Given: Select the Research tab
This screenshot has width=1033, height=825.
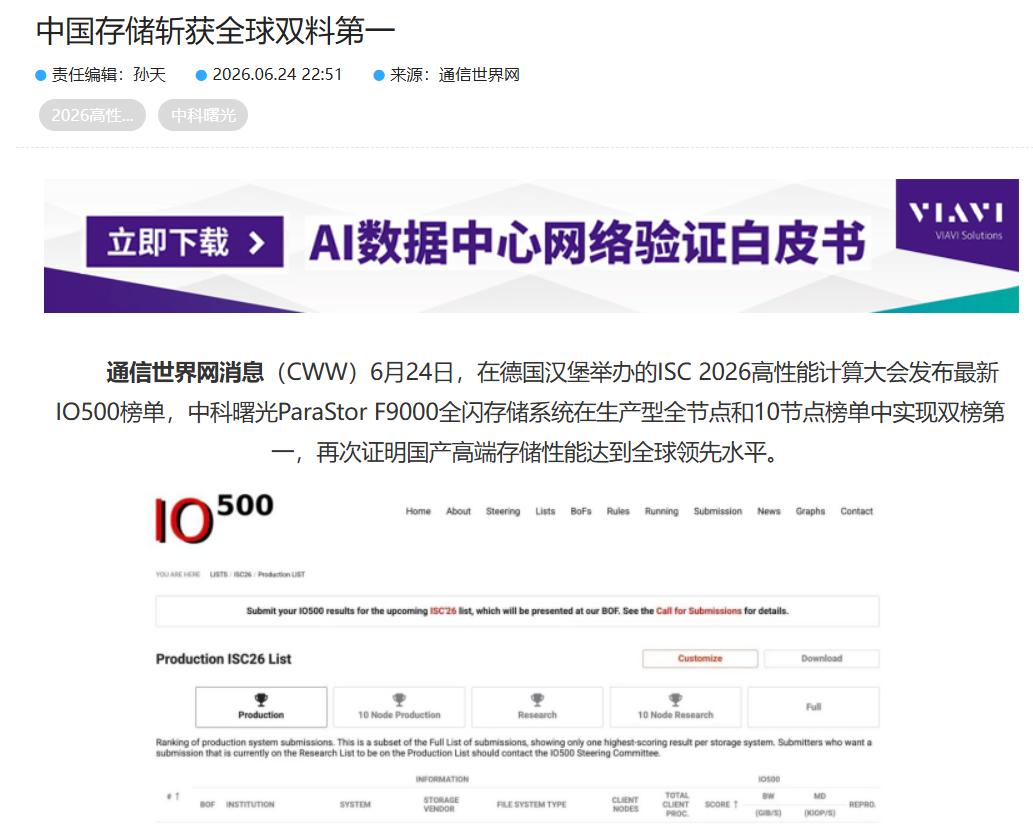Looking at the screenshot, I should pos(537,706).
